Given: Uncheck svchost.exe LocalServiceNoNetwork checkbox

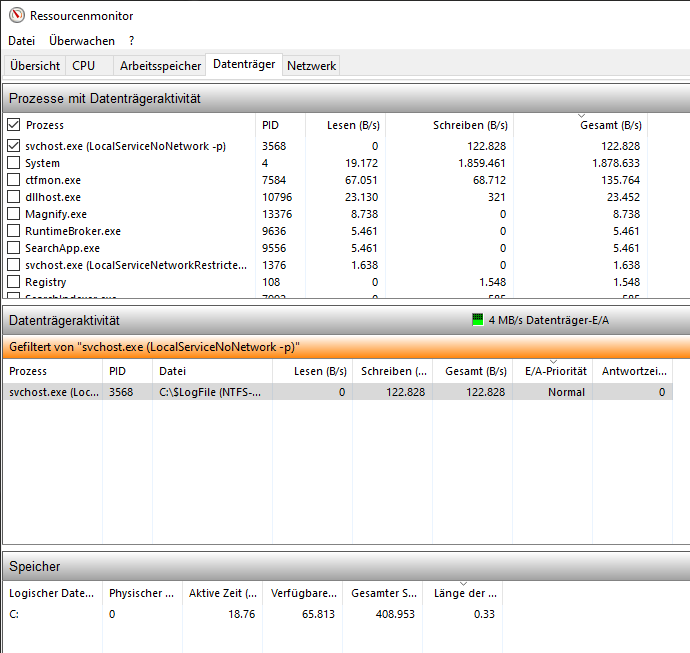Looking at the screenshot, I should 14,146.
